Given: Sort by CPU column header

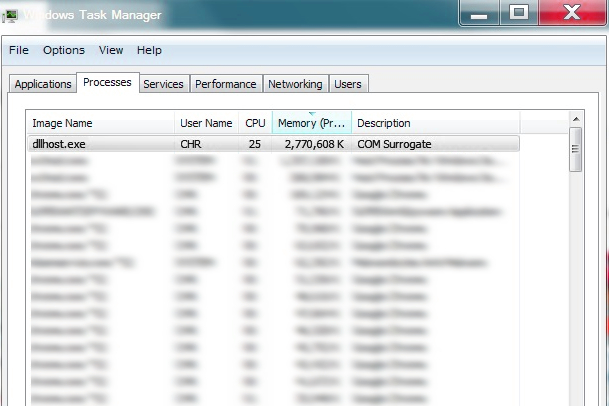Looking at the screenshot, I should [x=255, y=123].
